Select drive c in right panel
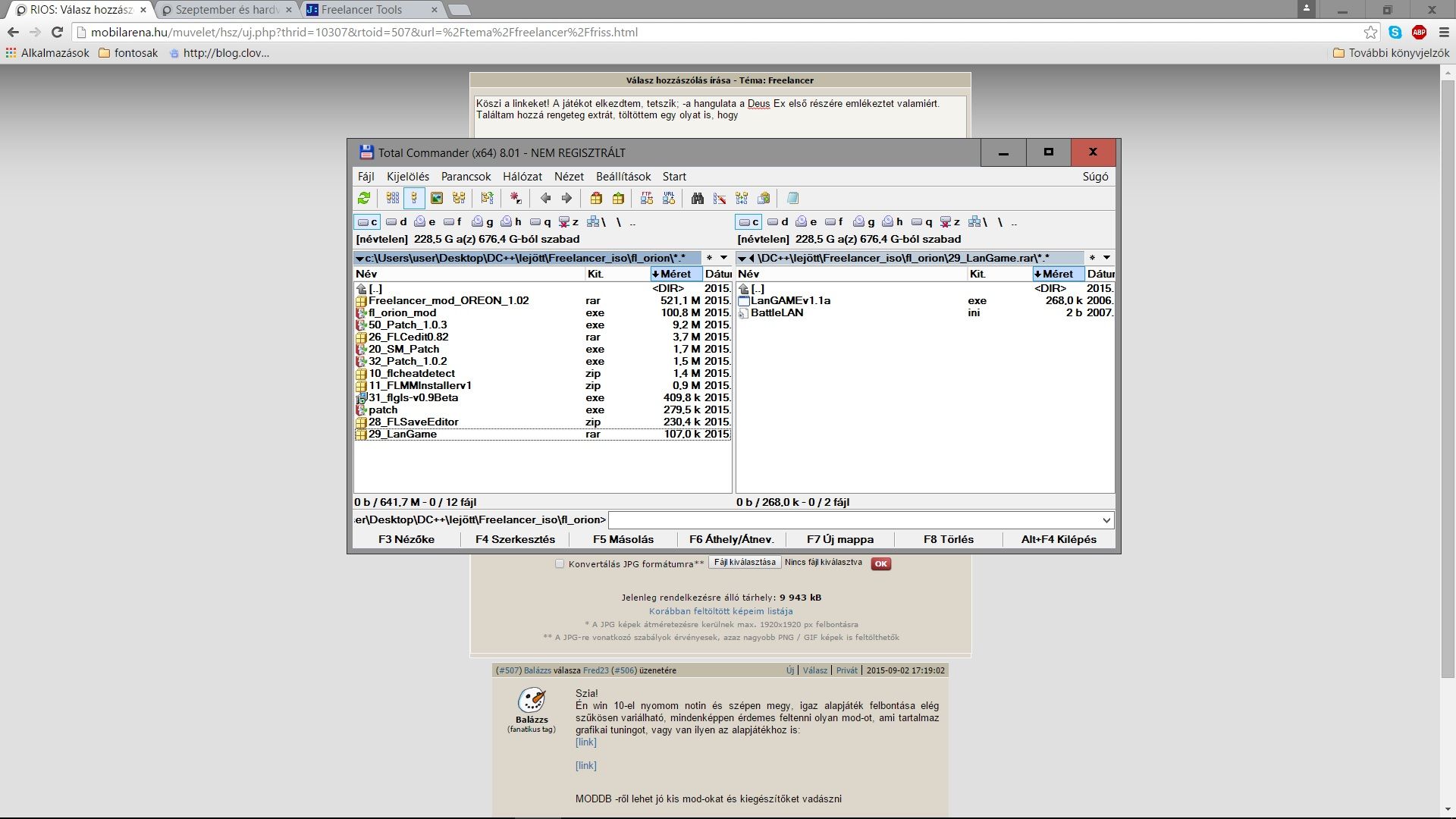Viewport: 1456px width, 819px height. pos(748,221)
